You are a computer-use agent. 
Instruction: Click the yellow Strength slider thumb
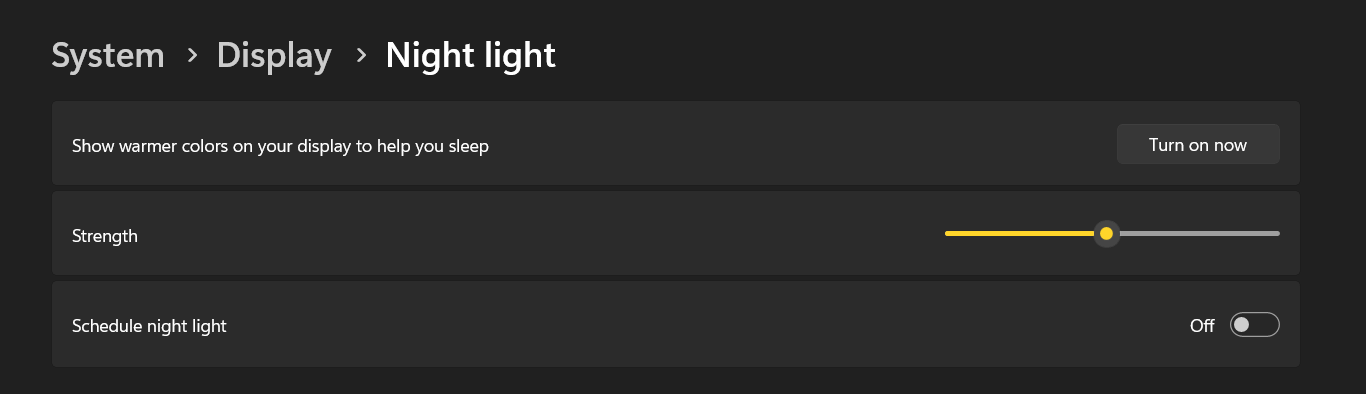pyautogui.click(x=1106, y=234)
